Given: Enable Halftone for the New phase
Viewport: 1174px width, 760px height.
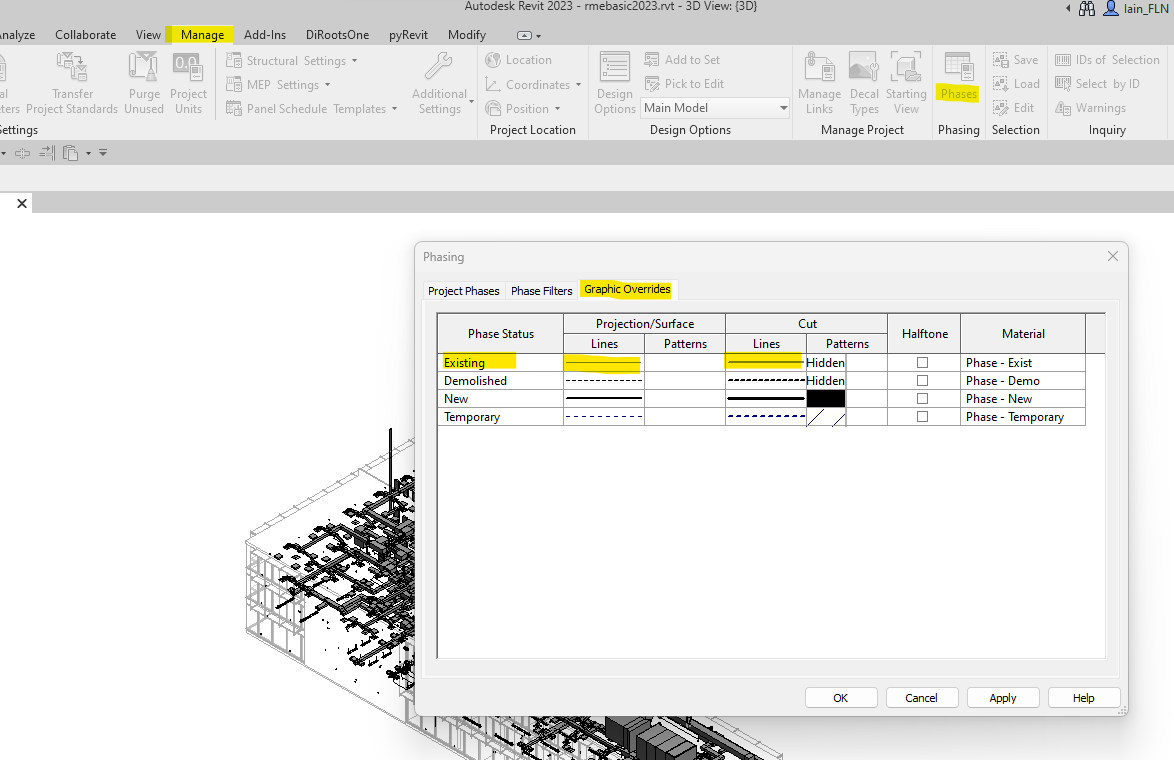Looking at the screenshot, I should pyautogui.click(x=922, y=398).
